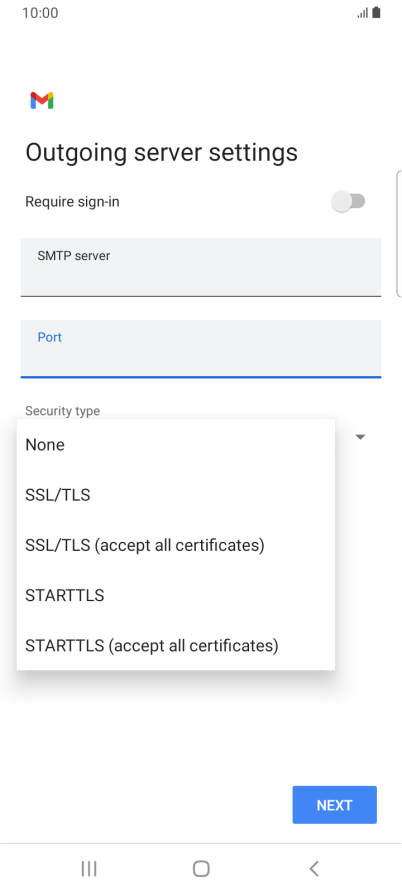Tap the signal strength icon

(363, 13)
